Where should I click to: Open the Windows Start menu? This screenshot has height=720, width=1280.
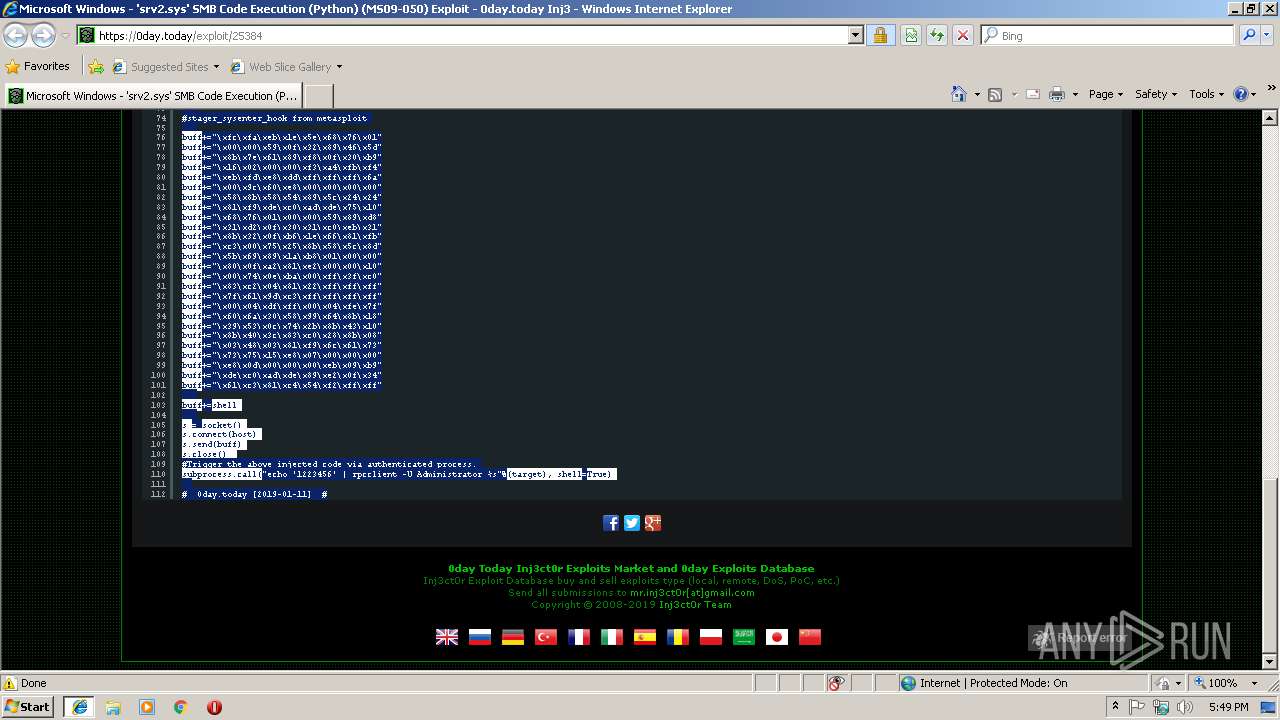coord(28,706)
